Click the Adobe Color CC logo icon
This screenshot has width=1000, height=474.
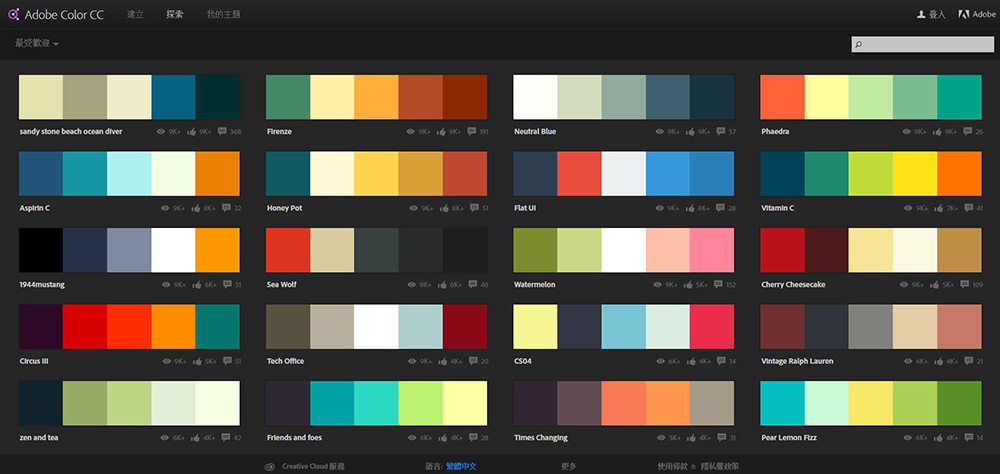[x=13, y=15]
